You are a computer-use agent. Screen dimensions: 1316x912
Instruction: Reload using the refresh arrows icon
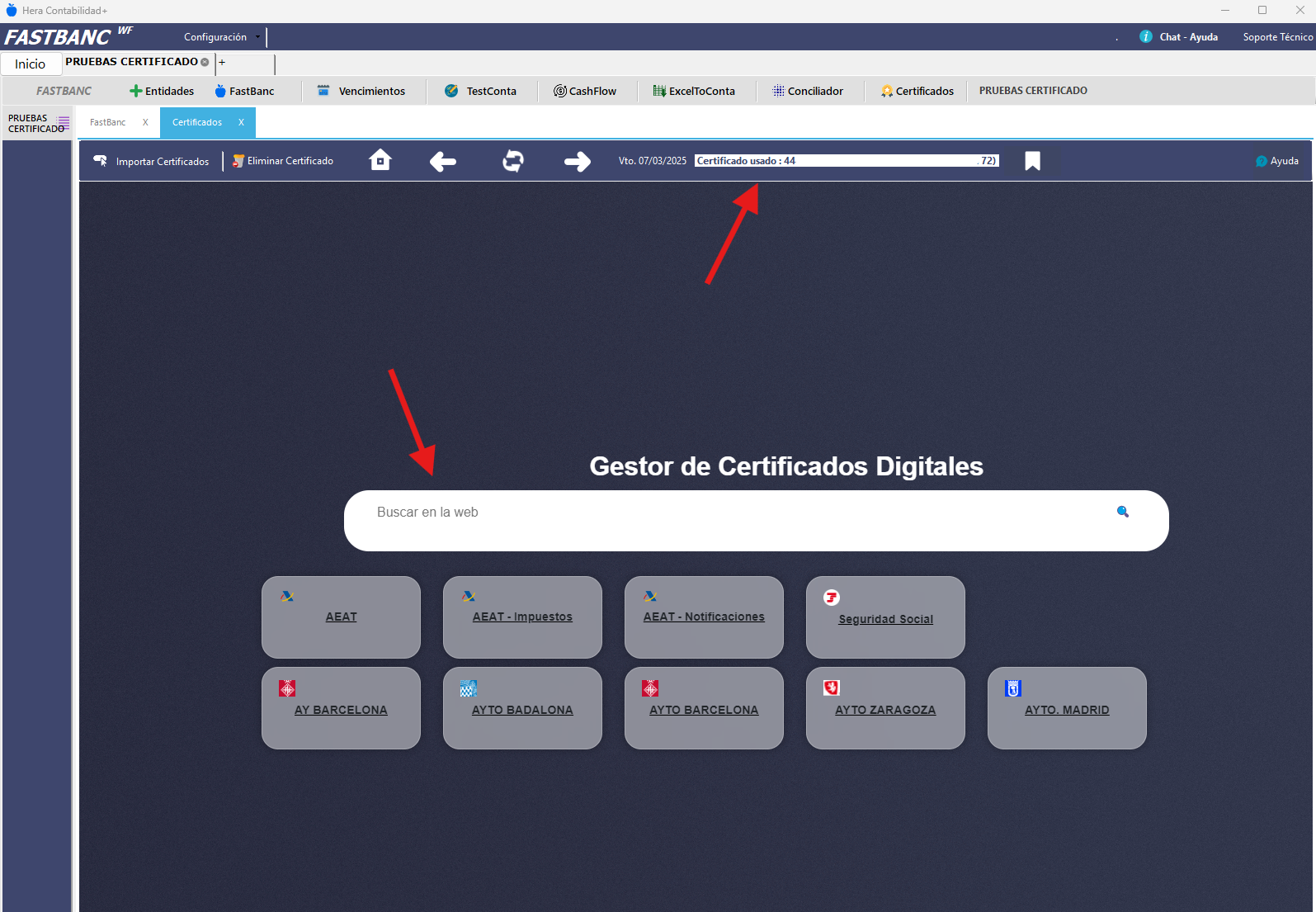pyautogui.click(x=513, y=161)
